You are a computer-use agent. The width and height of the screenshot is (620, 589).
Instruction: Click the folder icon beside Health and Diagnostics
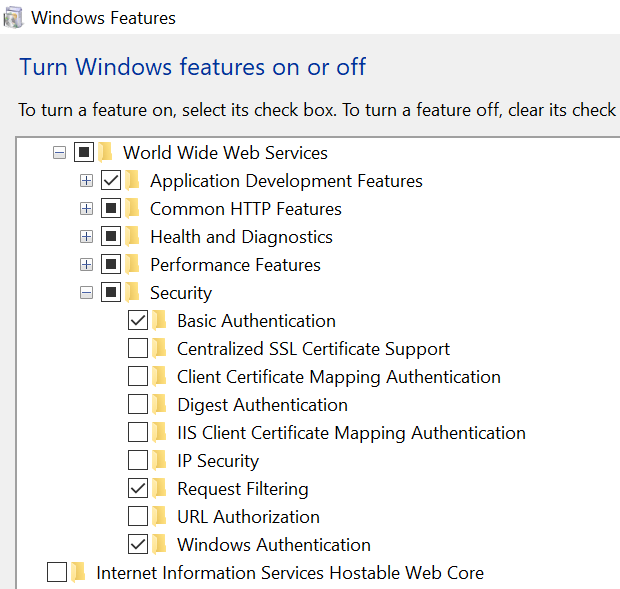[132, 237]
